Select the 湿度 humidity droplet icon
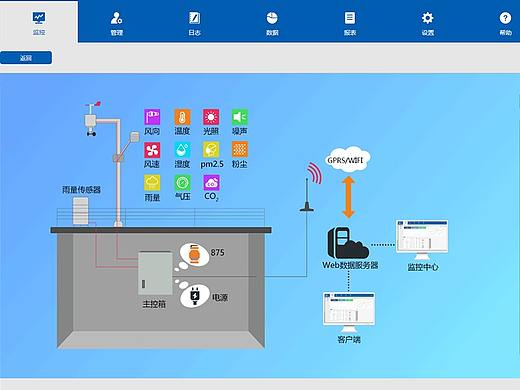The width and height of the screenshot is (520, 390). click(x=182, y=150)
